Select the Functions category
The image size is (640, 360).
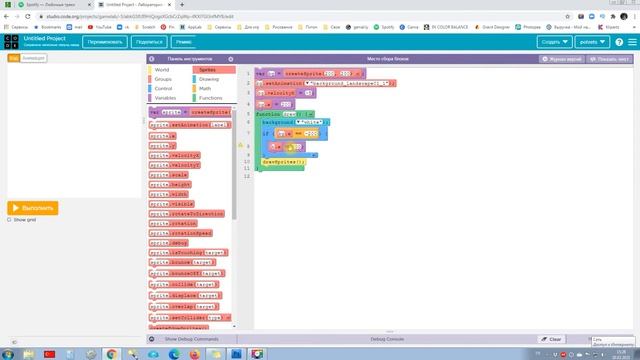pyautogui.click(x=211, y=98)
